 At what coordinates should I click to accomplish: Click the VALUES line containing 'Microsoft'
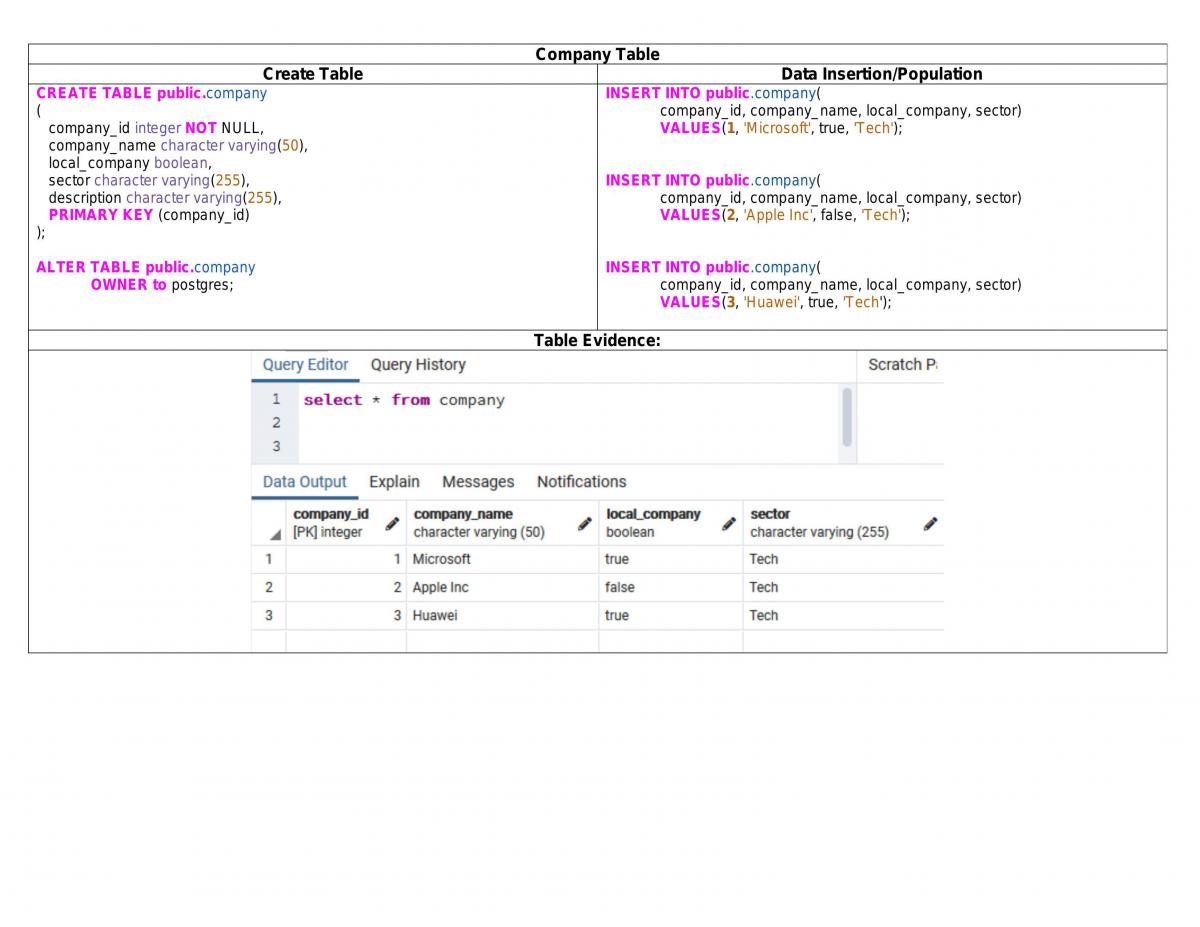coord(781,128)
